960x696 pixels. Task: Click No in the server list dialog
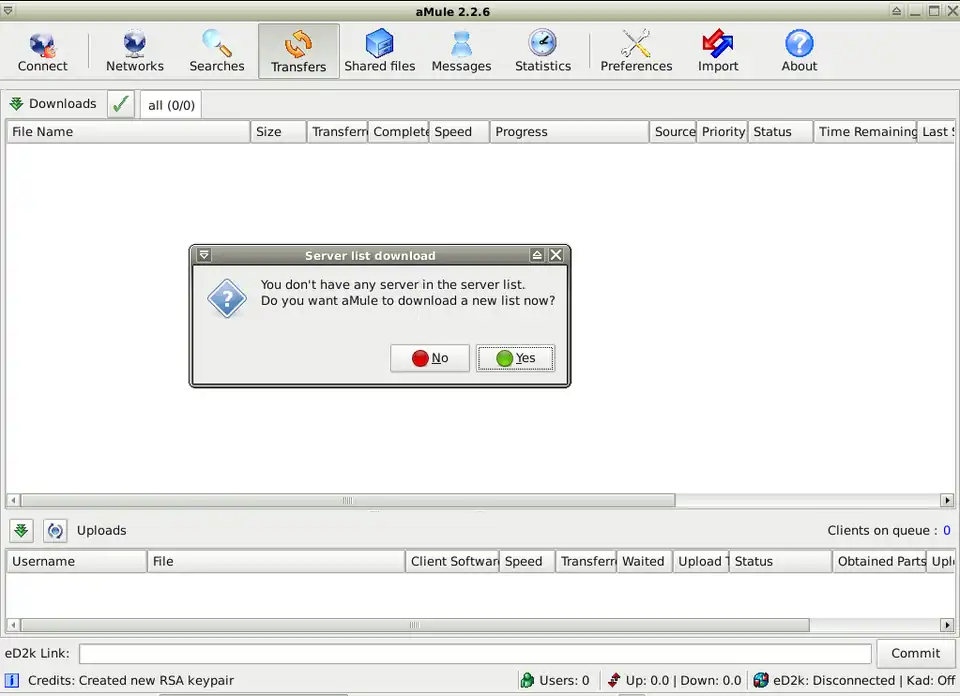tap(429, 358)
